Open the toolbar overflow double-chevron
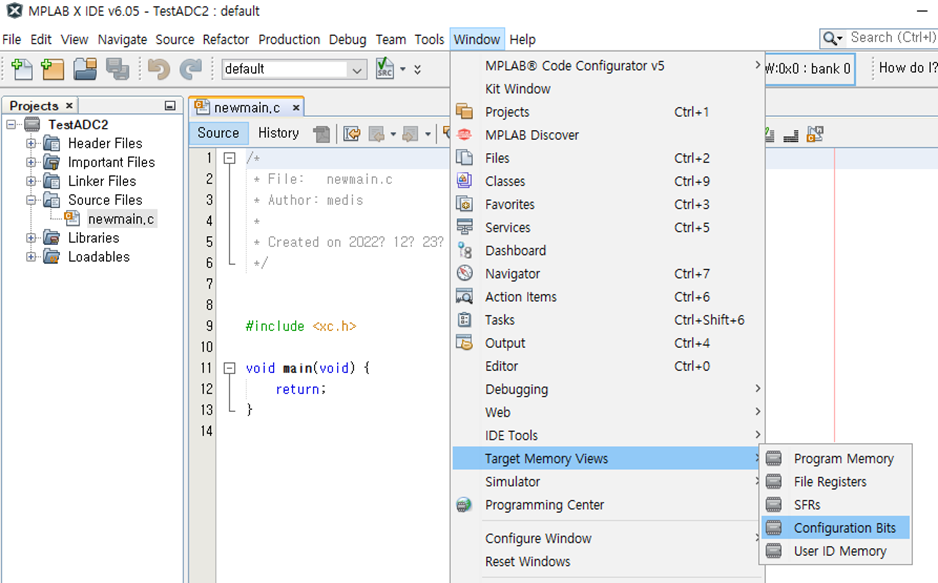The image size is (938, 583). pyautogui.click(x=418, y=69)
